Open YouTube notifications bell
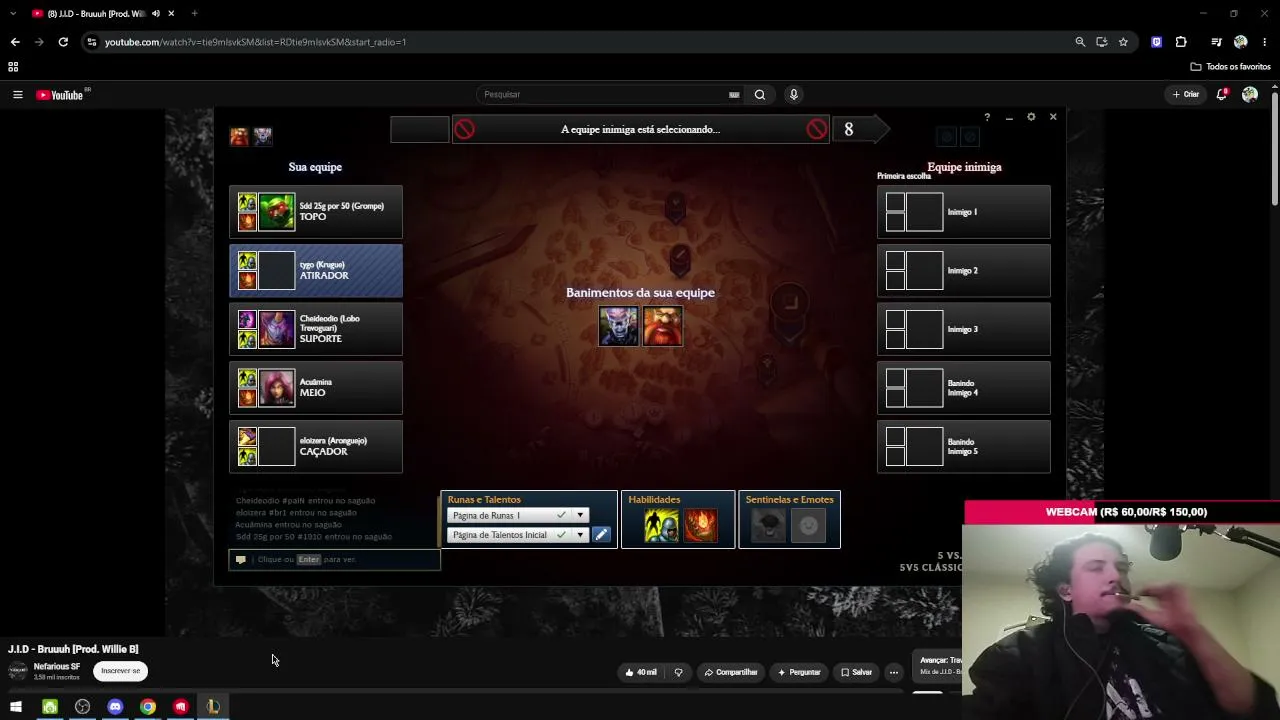This screenshot has width=1280, height=720. point(1222,94)
